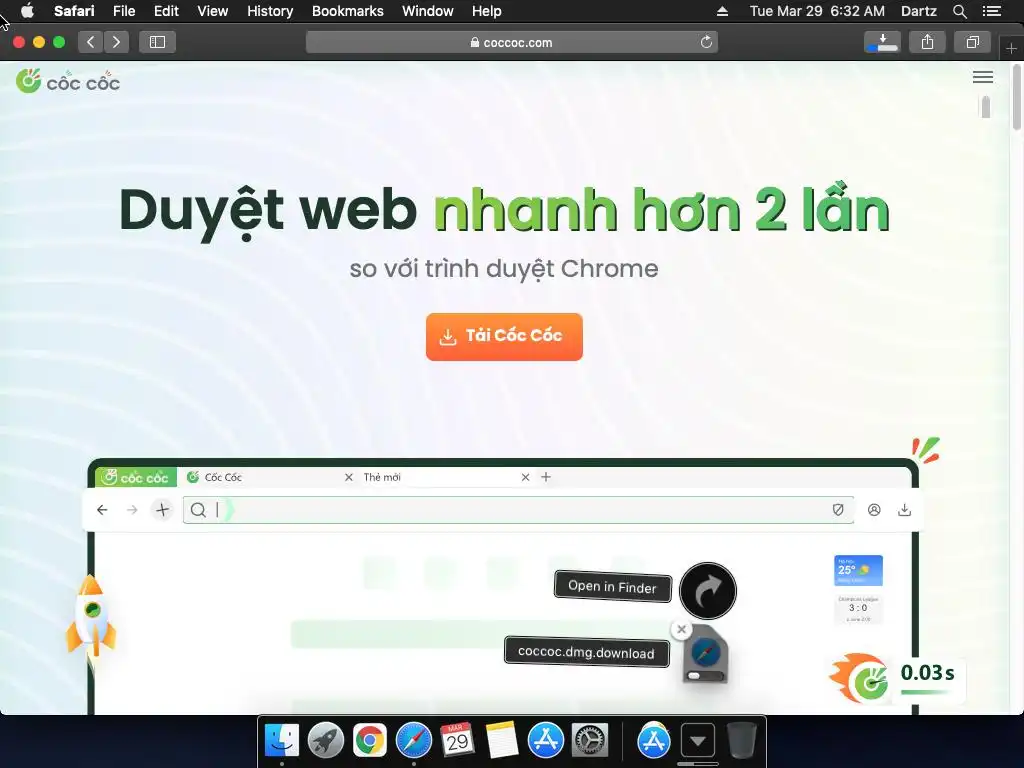Cancel download with the X badge
Viewport: 1024px width, 768px height.
click(681, 630)
